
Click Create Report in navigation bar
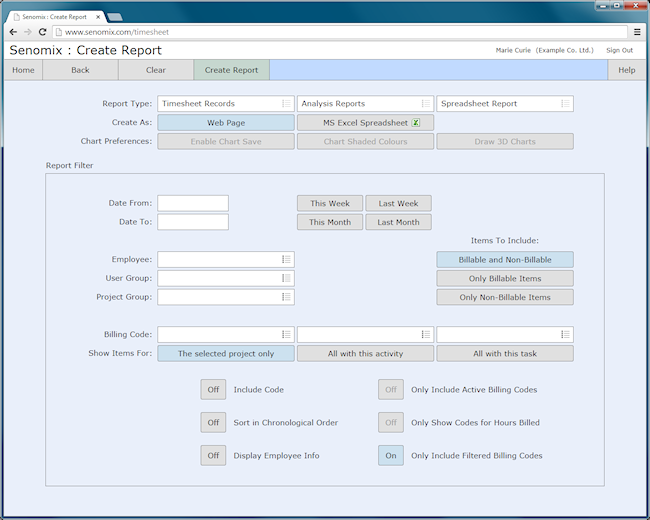pos(231,70)
